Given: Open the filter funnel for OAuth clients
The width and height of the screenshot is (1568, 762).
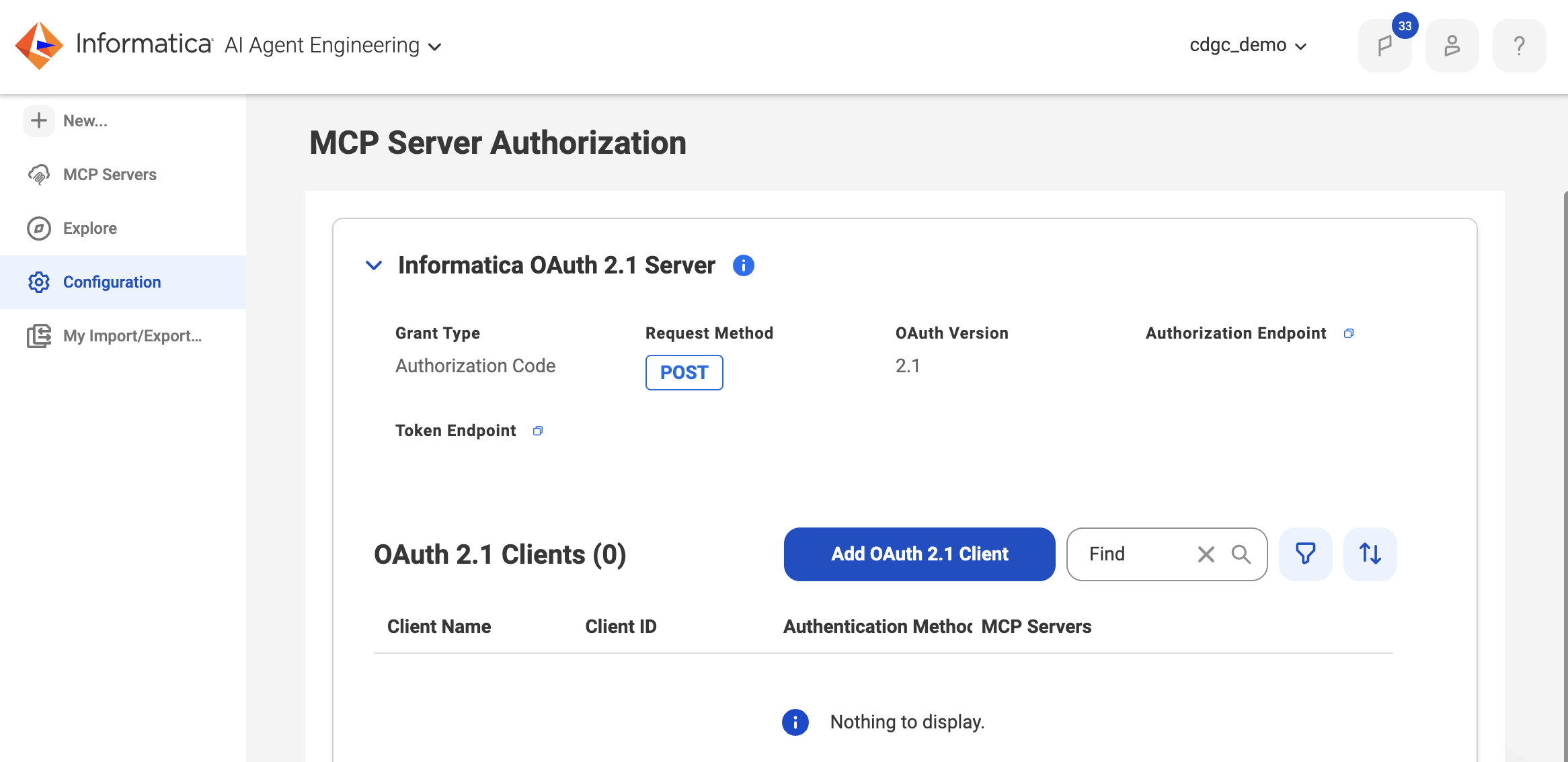Looking at the screenshot, I should coord(1305,554).
